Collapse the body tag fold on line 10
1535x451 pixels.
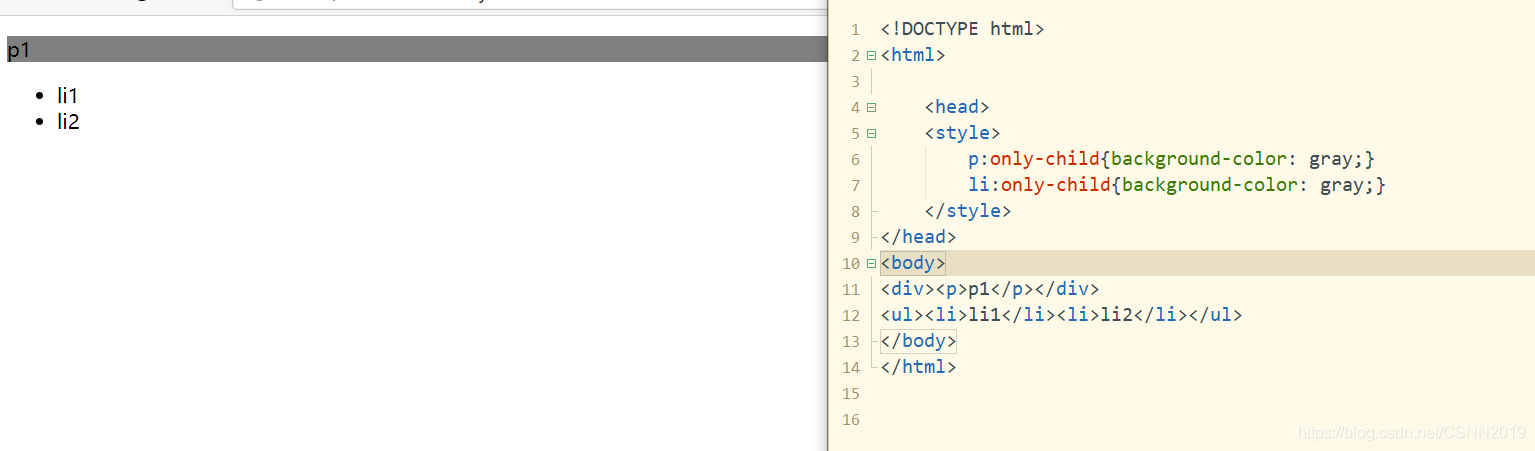point(872,263)
